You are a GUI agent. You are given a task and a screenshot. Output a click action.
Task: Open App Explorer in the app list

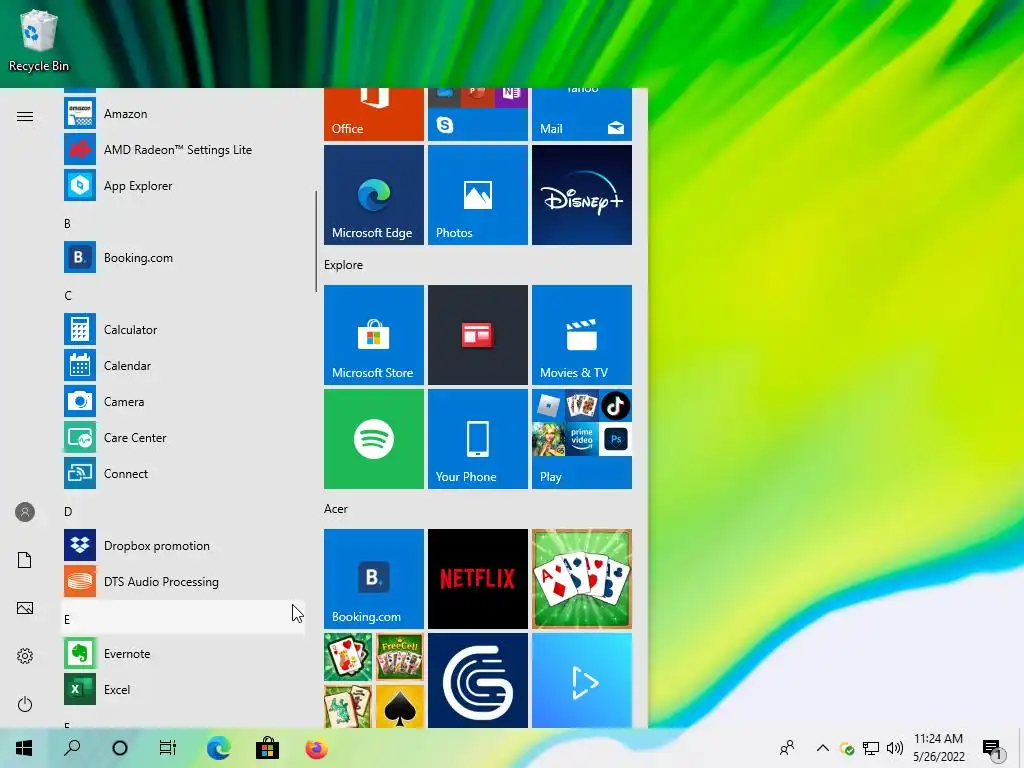(183, 185)
